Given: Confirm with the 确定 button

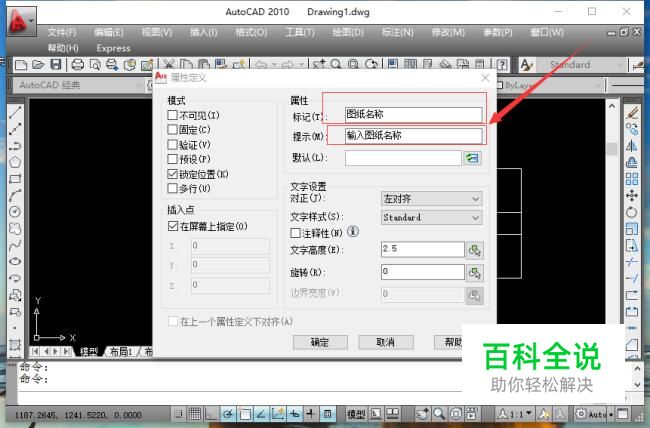Looking at the screenshot, I should (320, 342).
